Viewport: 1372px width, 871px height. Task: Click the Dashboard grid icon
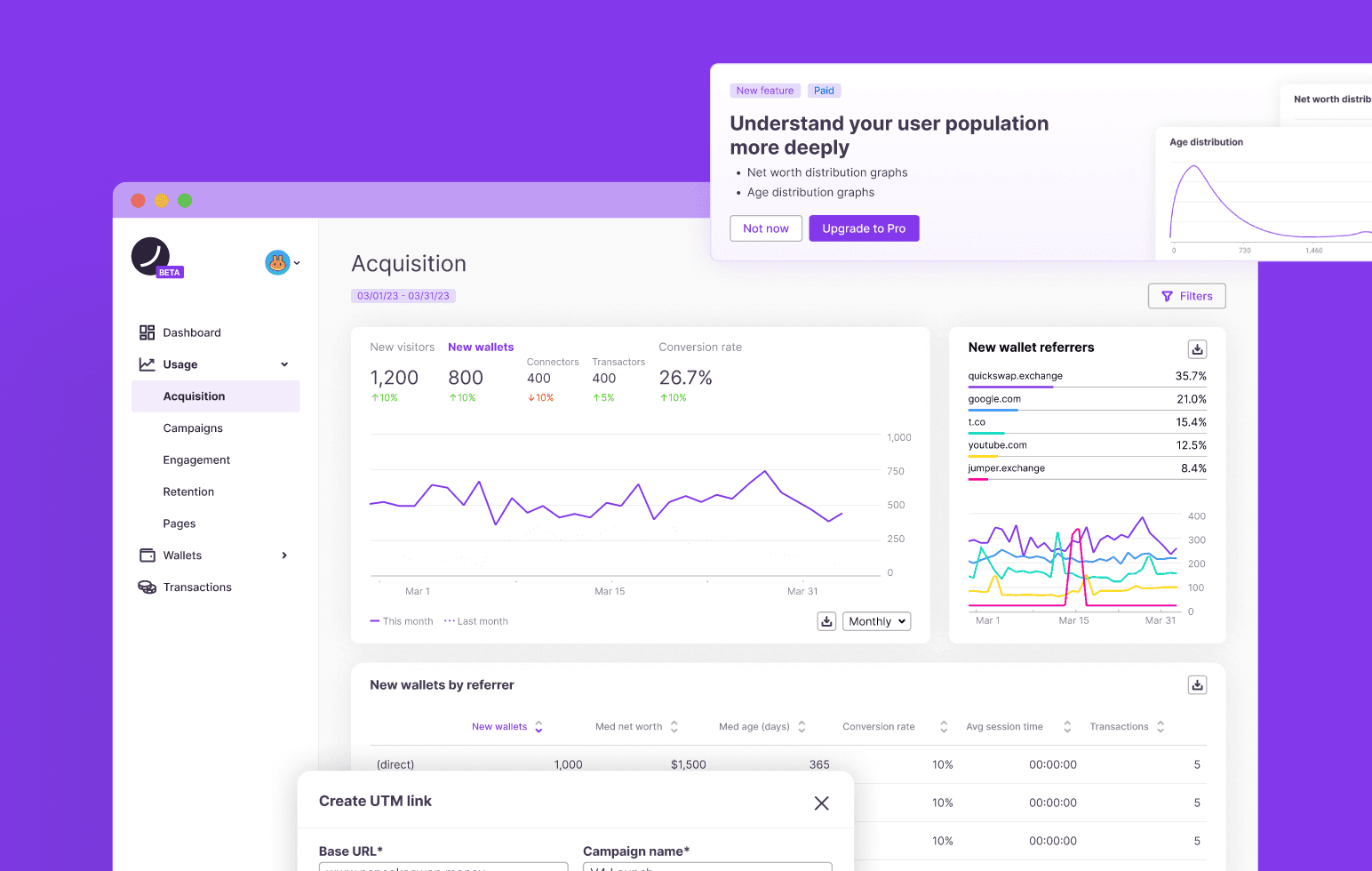pos(147,332)
